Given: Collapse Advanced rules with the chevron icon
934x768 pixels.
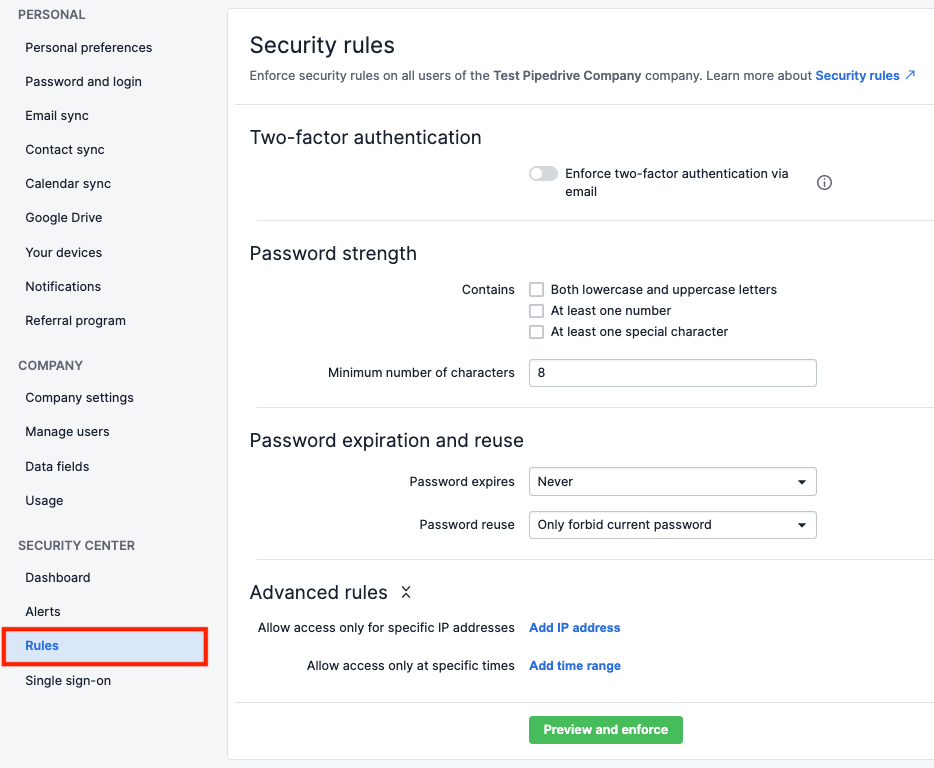Looking at the screenshot, I should click(406, 592).
